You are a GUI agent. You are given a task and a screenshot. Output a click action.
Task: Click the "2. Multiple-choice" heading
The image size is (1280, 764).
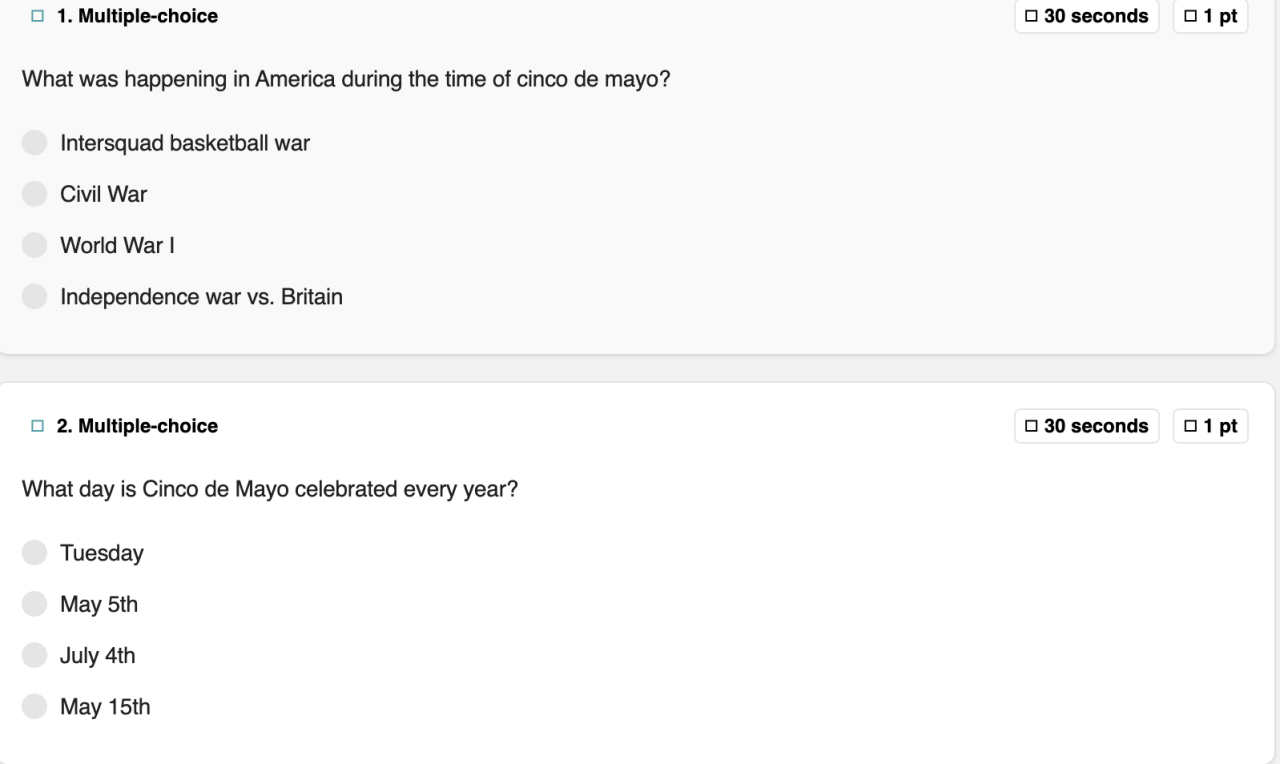[137, 426]
